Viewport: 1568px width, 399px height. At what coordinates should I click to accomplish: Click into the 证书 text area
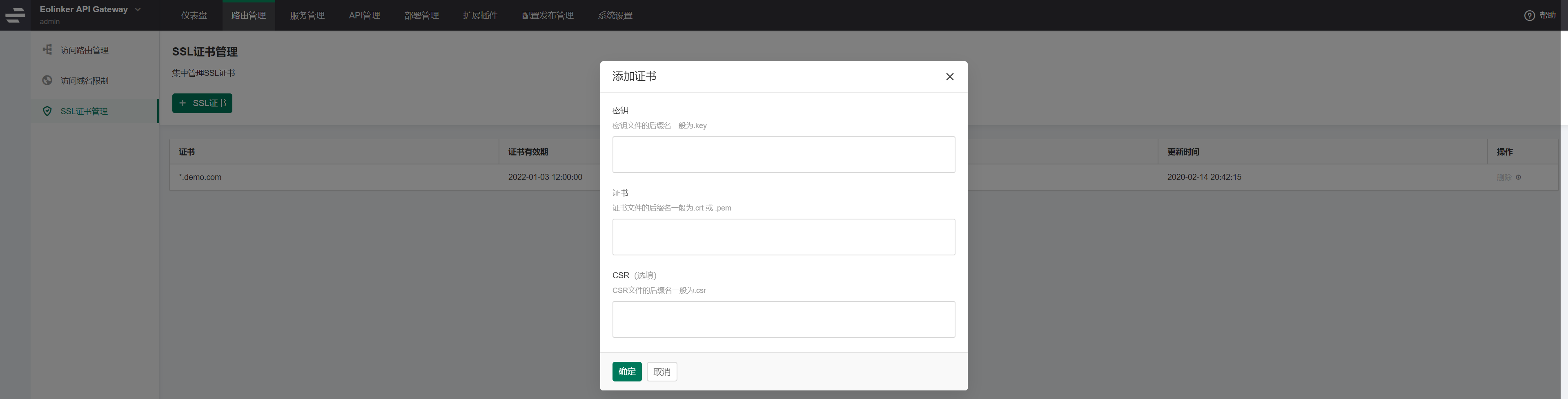tap(784, 237)
